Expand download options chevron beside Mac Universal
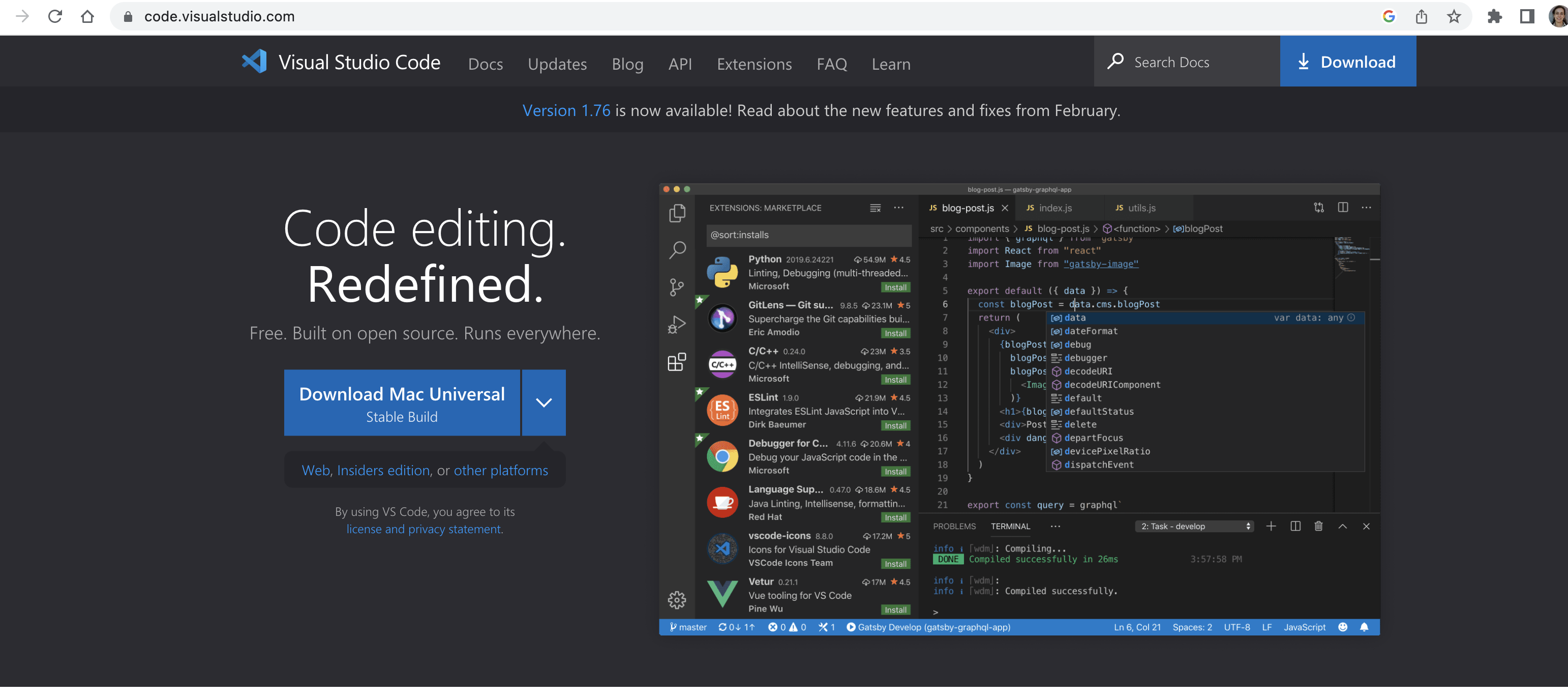This screenshot has width=1568, height=695. click(x=544, y=402)
